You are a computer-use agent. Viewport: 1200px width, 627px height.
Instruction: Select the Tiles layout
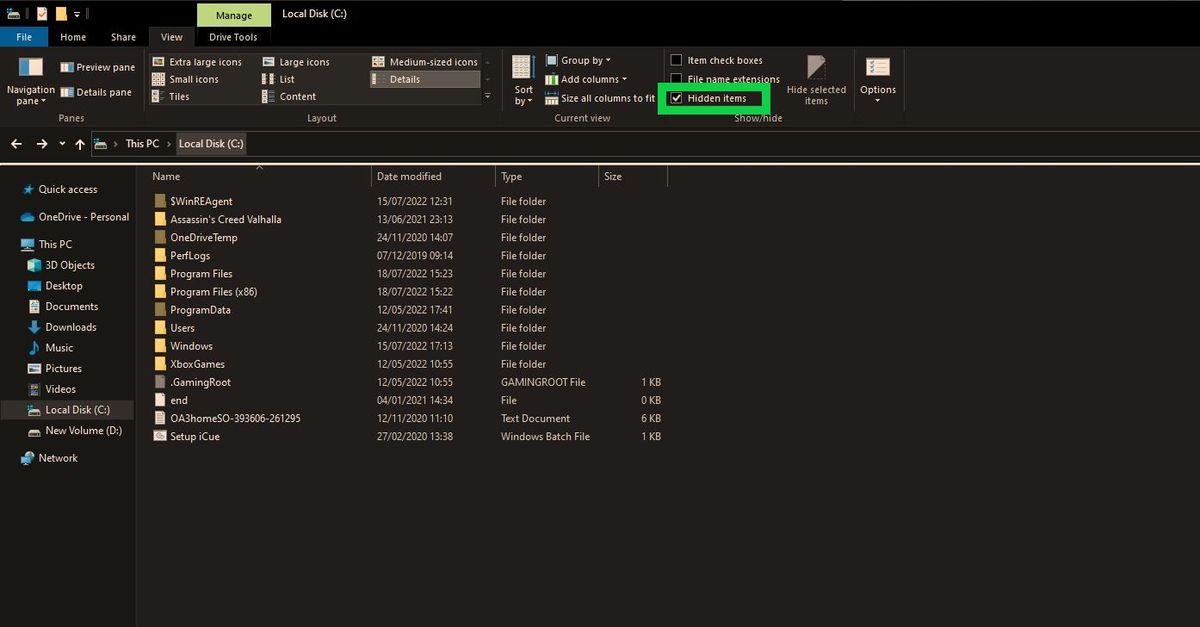tap(178, 96)
